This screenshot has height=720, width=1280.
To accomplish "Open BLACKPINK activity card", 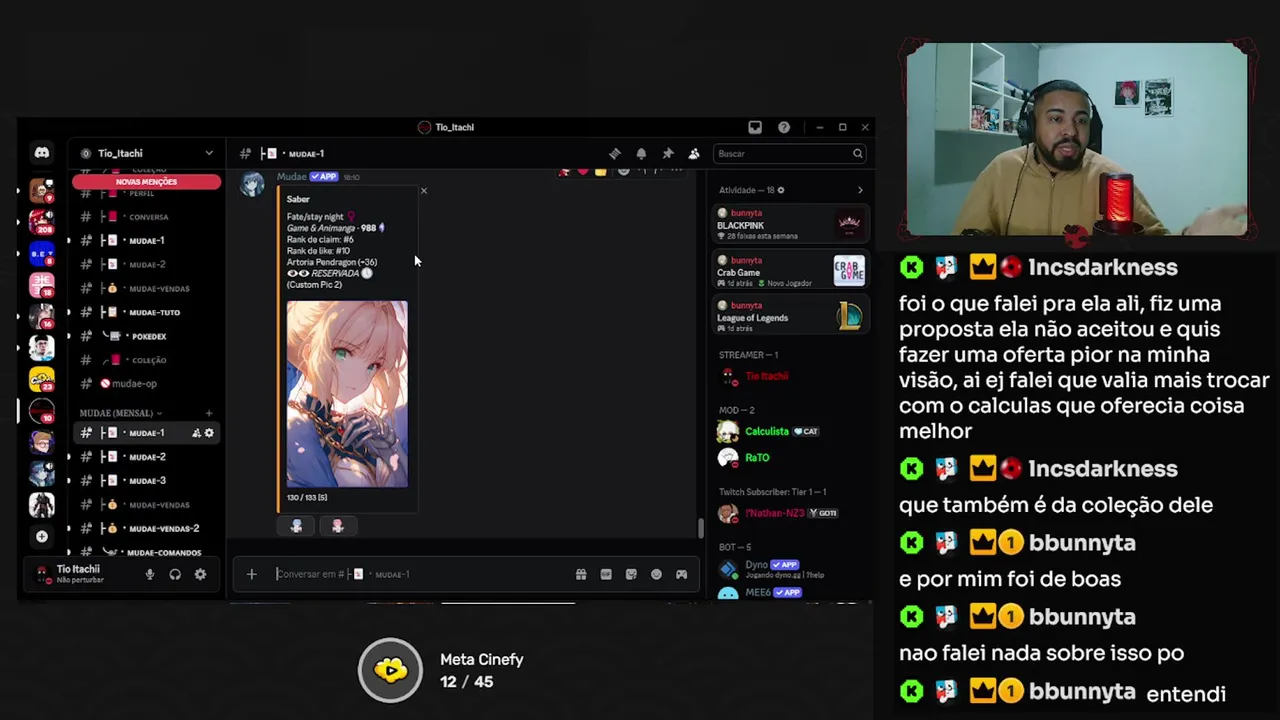I will pos(790,224).
